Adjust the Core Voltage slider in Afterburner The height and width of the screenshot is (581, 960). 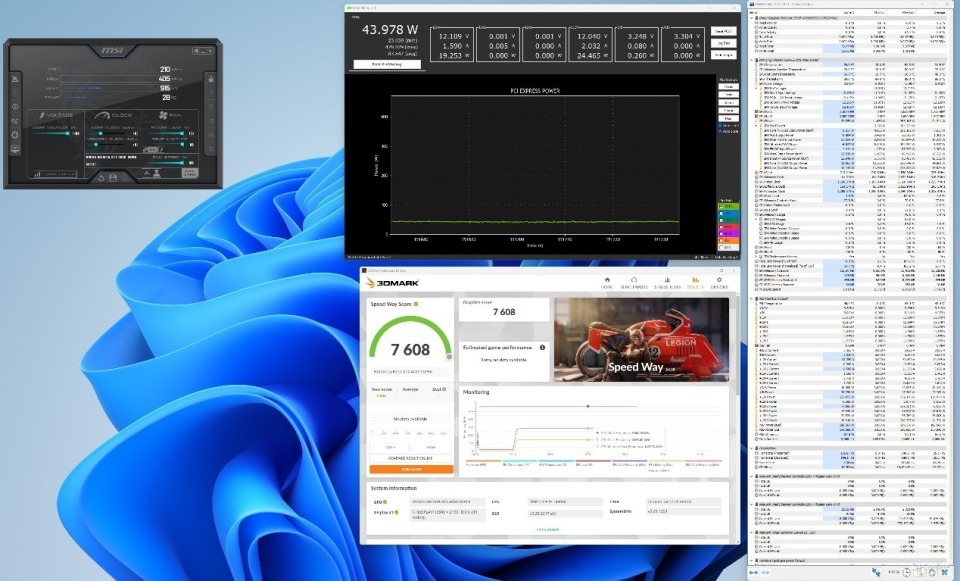(51, 133)
